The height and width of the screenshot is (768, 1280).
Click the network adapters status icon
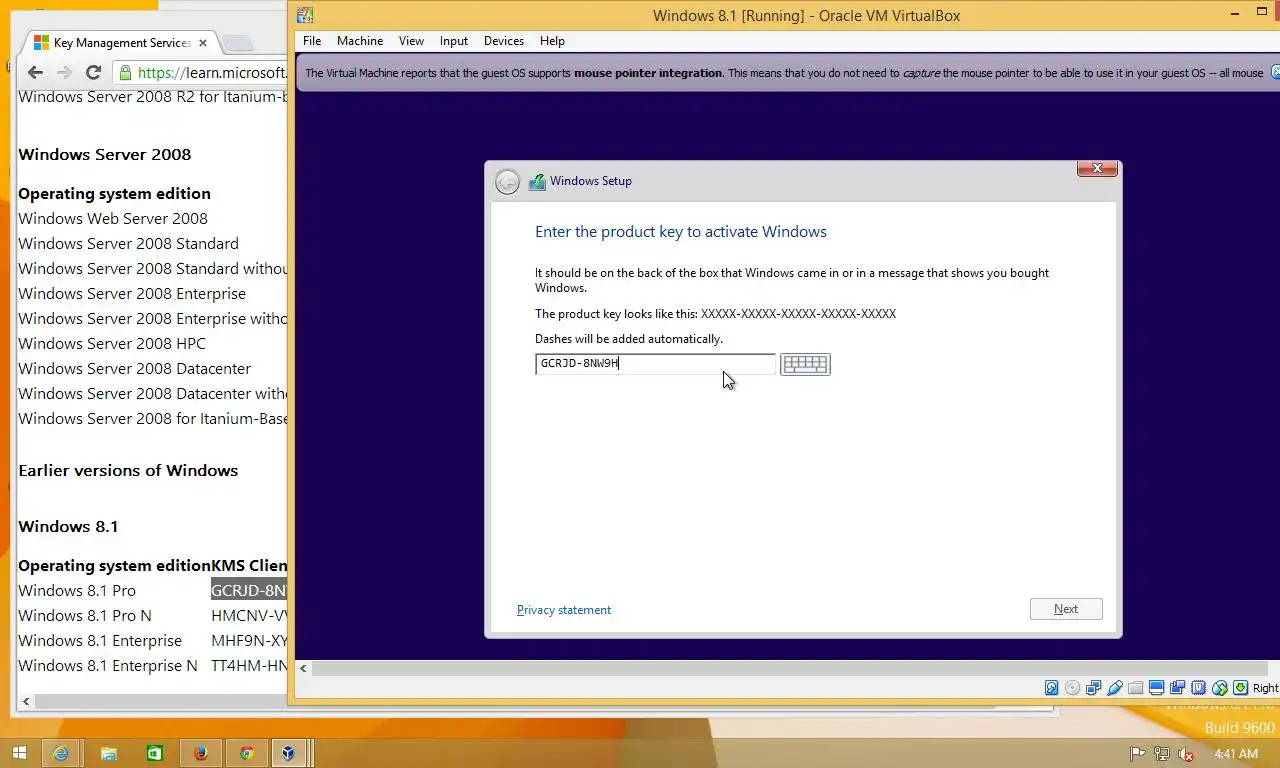click(1094, 688)
